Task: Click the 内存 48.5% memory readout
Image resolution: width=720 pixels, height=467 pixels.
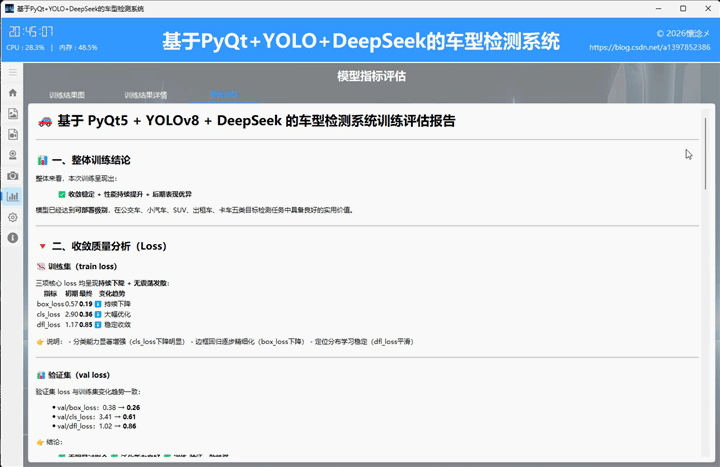Action: [x=78, y=47]
